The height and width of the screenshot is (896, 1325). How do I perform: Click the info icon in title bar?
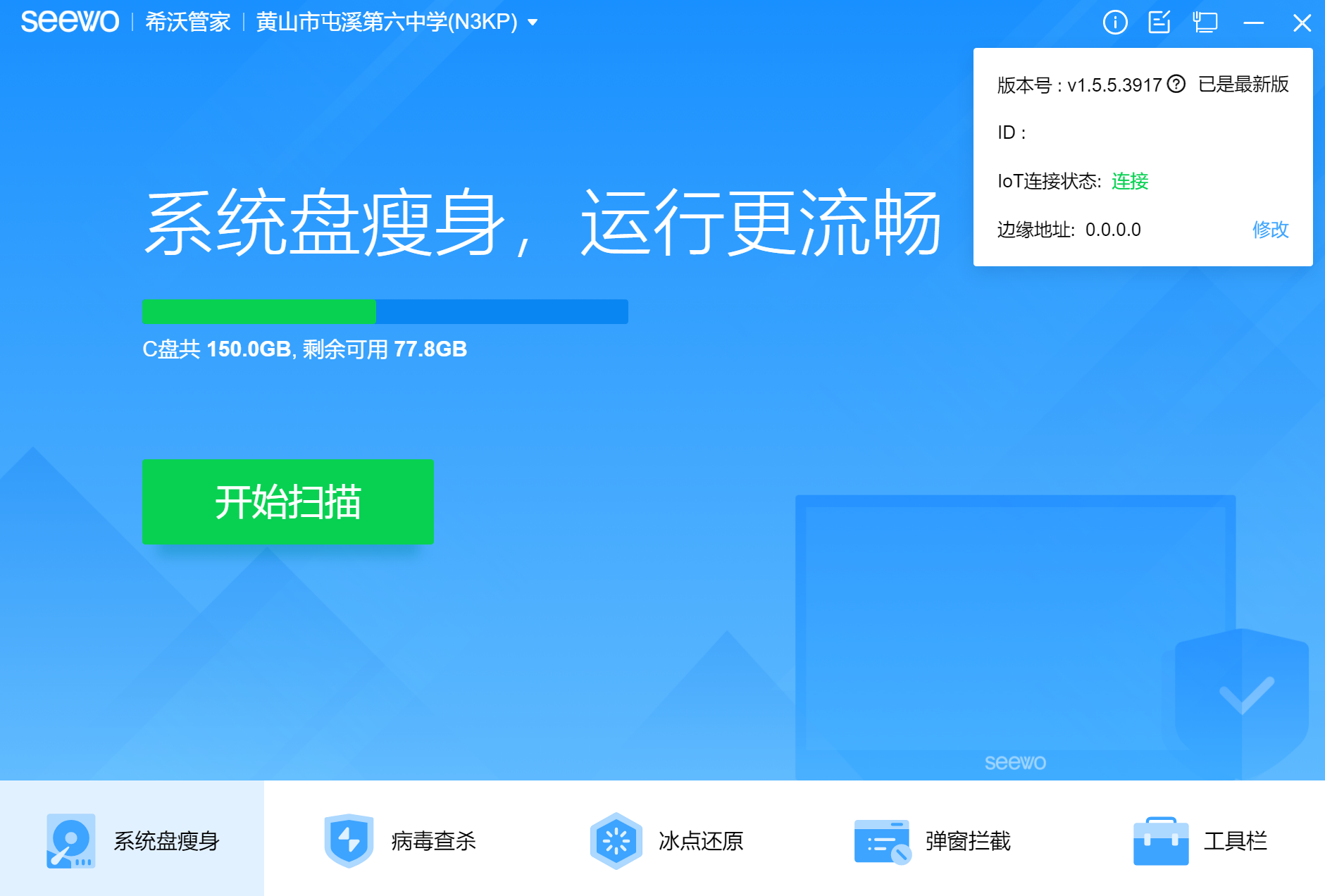click(1114, 23)
